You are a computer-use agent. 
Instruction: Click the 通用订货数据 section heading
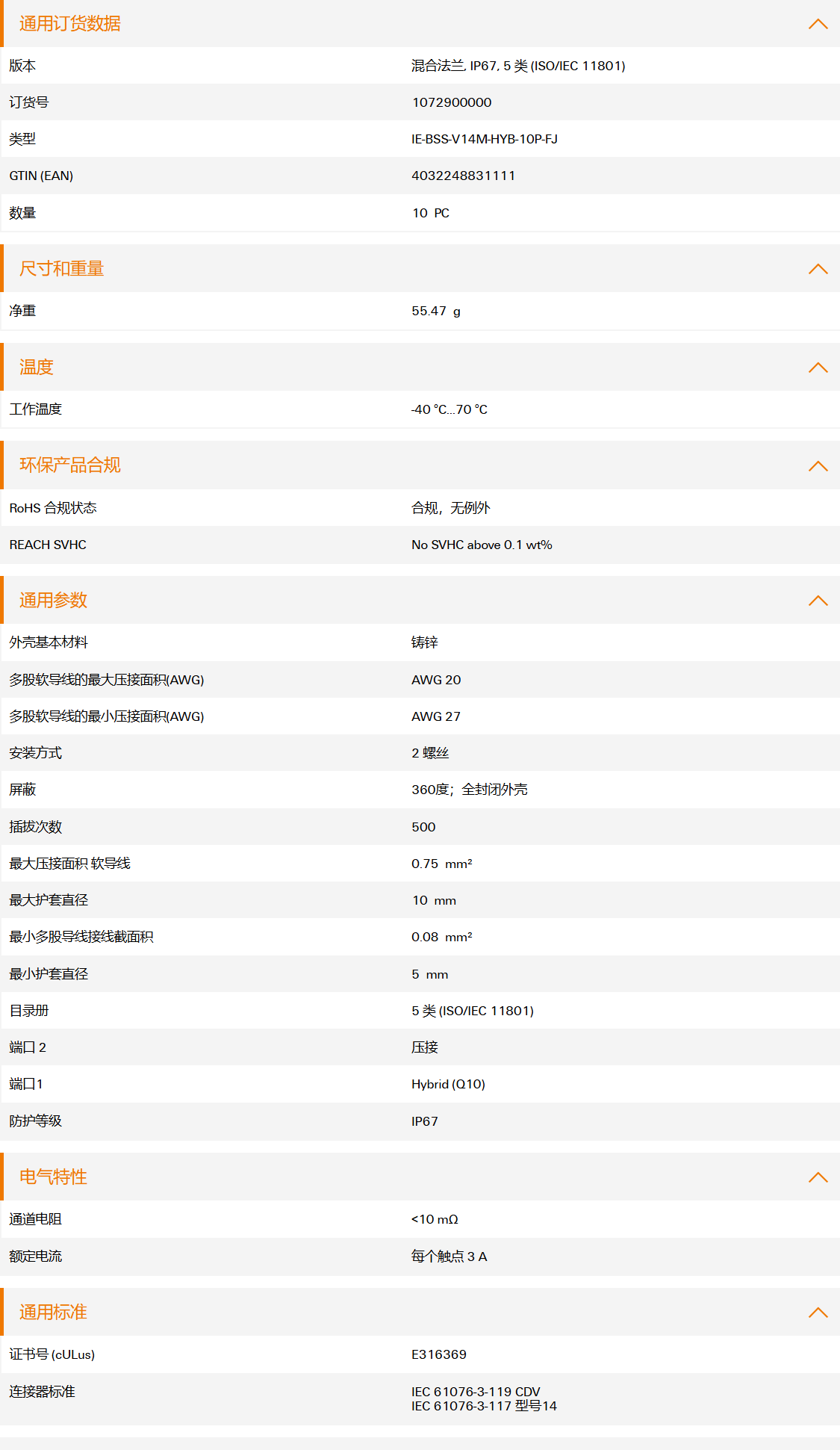[x=70, y=24]
